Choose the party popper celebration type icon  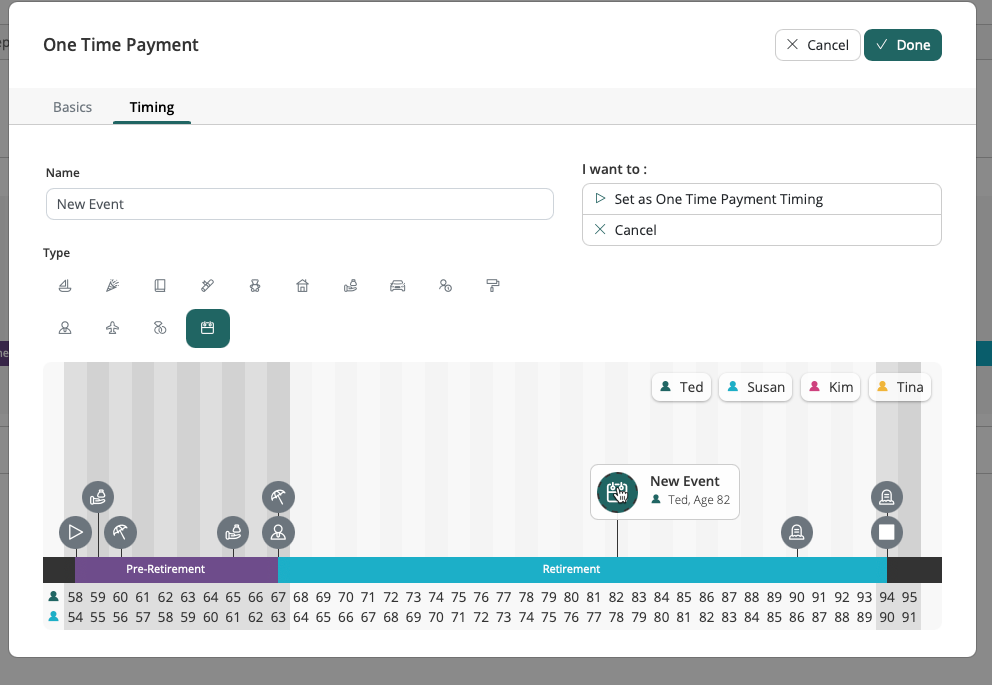point(113,286)
